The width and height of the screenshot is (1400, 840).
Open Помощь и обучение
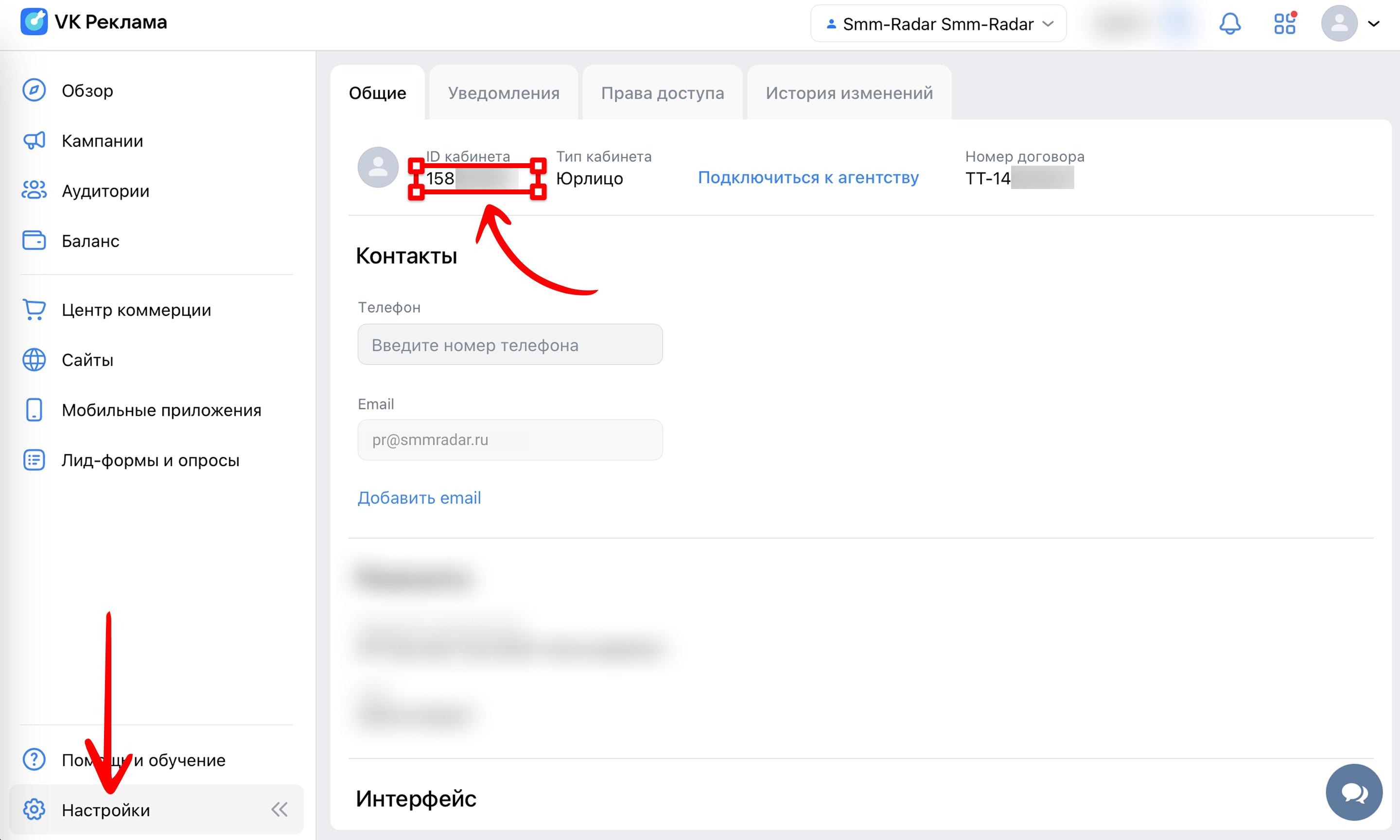[143, 760]
